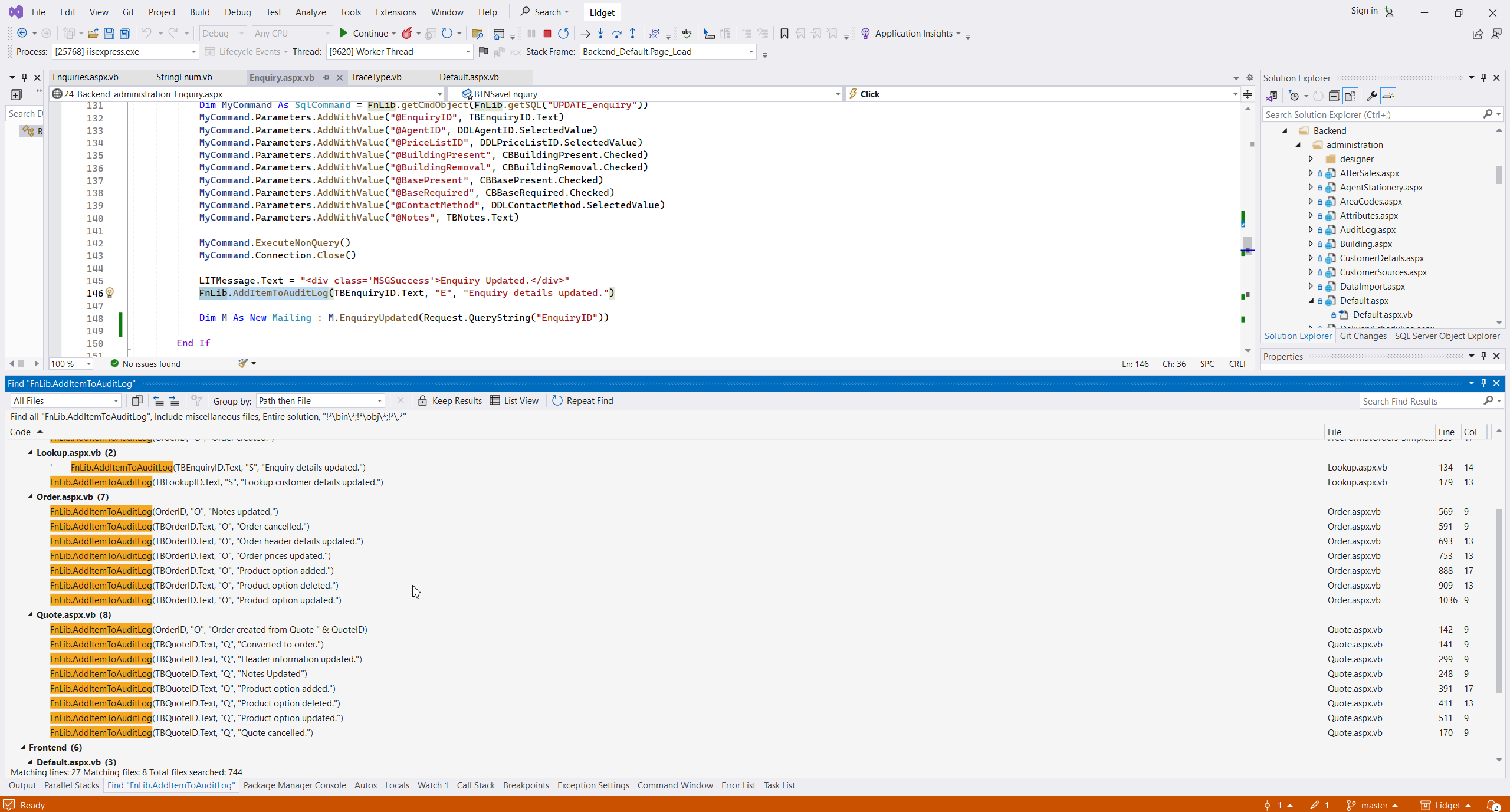Collapse all in Solution Explorer toolbar
Viewport: 1510px width, 812px height.
[x=1334, y=96]
